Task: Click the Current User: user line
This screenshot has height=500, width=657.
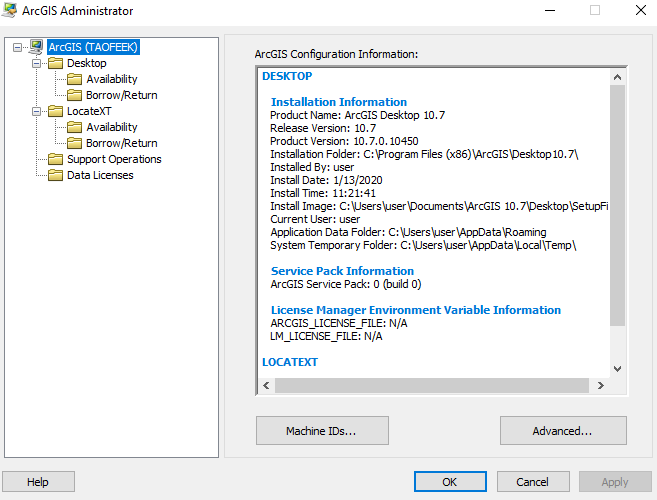Action: pos(315,219)
